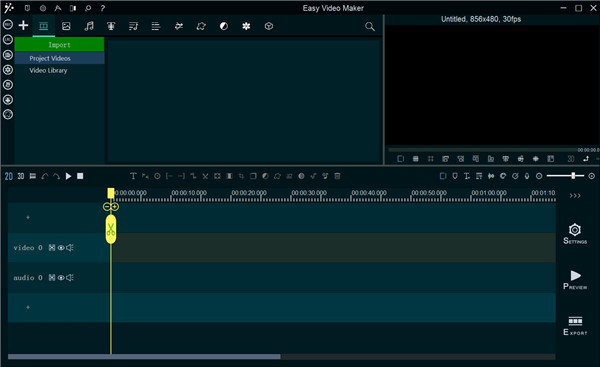Screen dimensions: 600x367
Task: Open the snowflake particle effects tab
Action: [246, 26]
